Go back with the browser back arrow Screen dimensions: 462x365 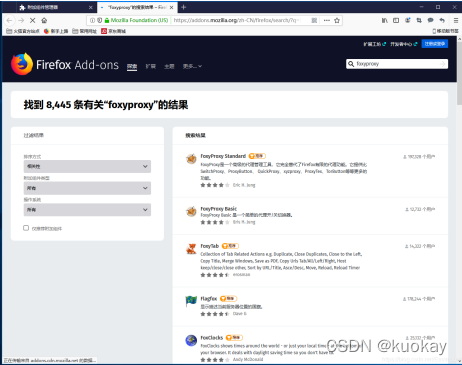pyautogui.click(x=9, y=20)
